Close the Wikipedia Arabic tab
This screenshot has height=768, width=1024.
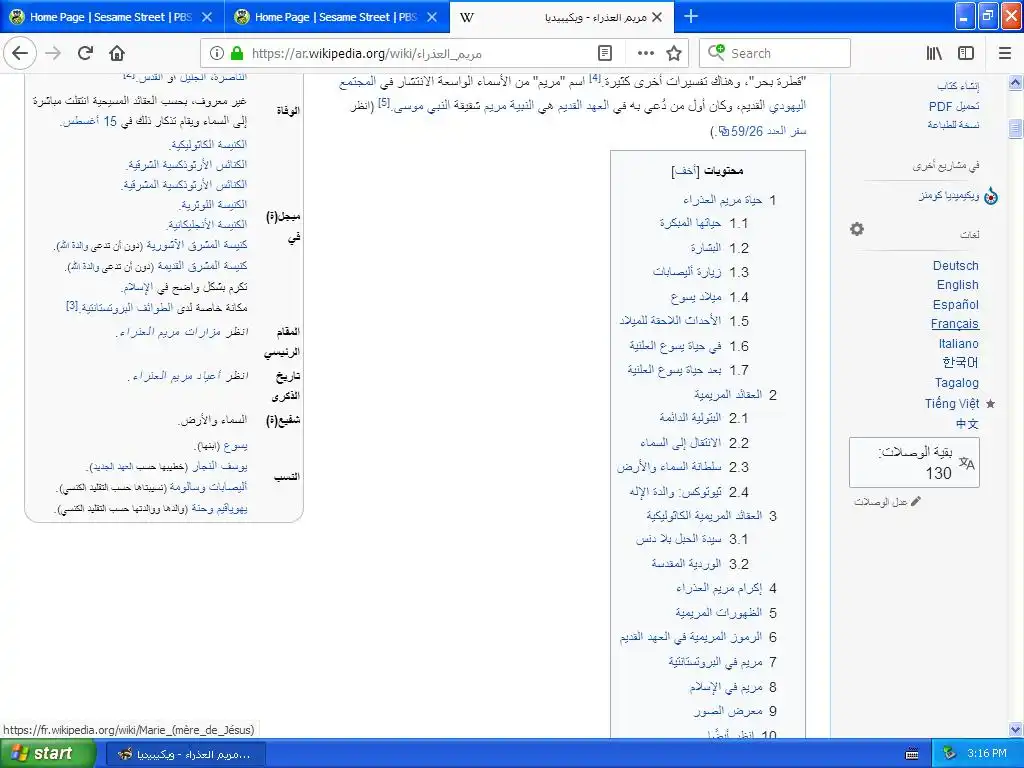657,17
